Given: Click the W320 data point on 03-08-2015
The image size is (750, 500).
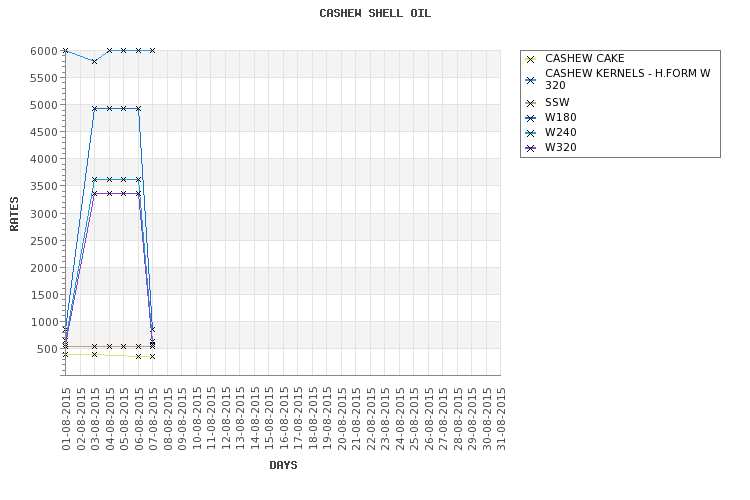Looking at the screenshot, I should tap(95, 193).
